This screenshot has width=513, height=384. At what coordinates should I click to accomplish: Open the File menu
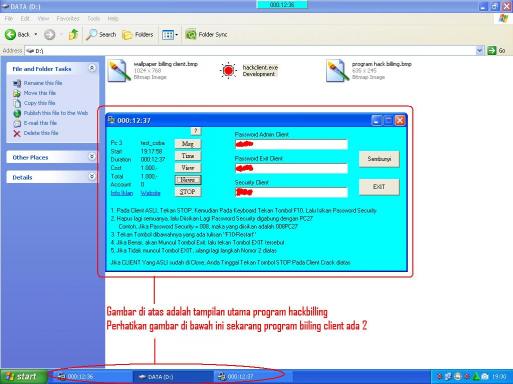click(x=9, y=19)
